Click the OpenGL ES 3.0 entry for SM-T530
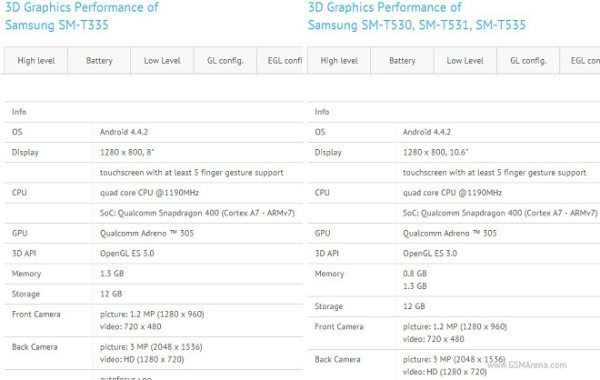 click(430, 253)
